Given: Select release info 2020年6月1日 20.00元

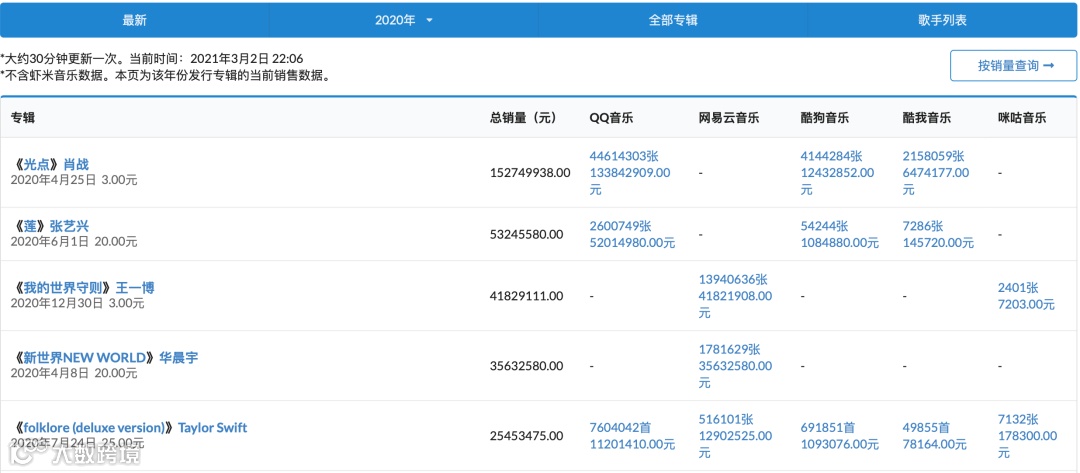Looking at the screenshot, I should [74, 242].
